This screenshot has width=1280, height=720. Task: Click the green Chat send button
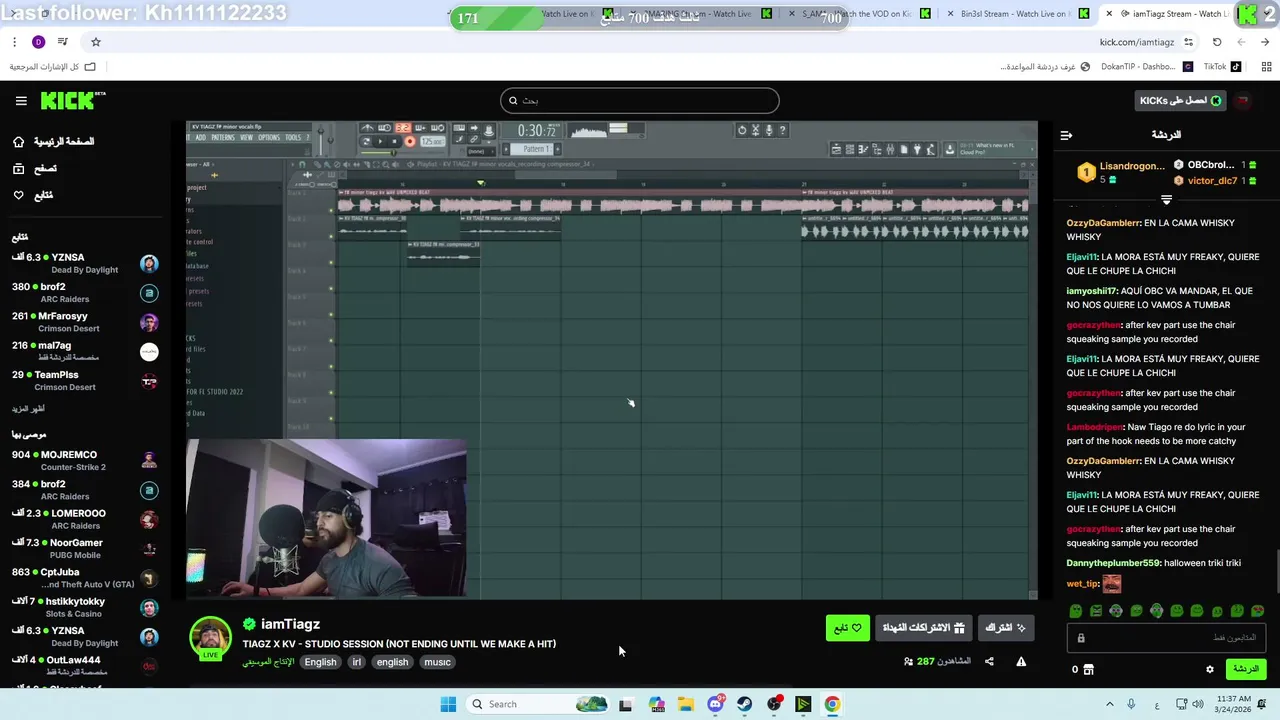(1245, 669)
